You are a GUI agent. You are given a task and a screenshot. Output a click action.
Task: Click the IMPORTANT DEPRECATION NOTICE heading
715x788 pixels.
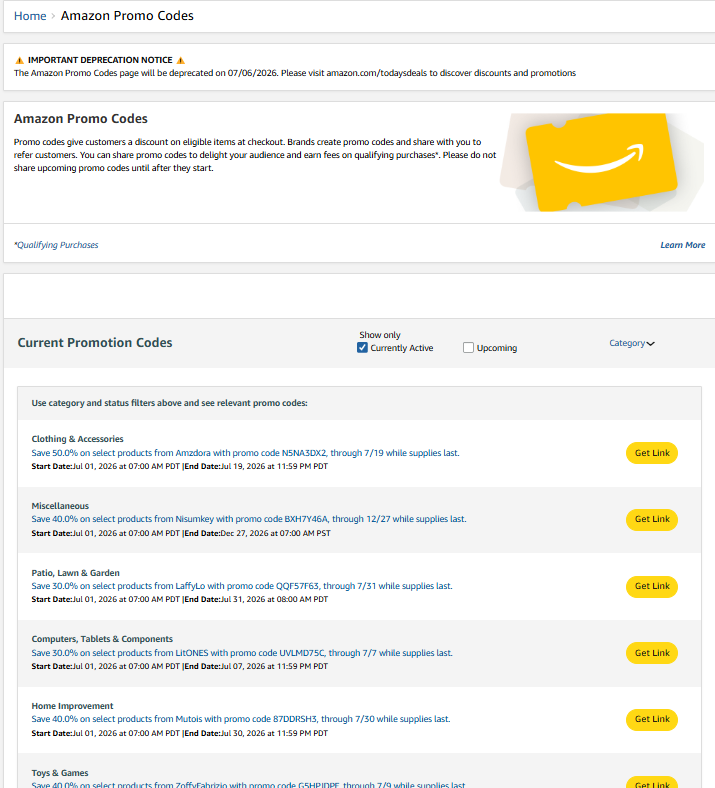100,60
